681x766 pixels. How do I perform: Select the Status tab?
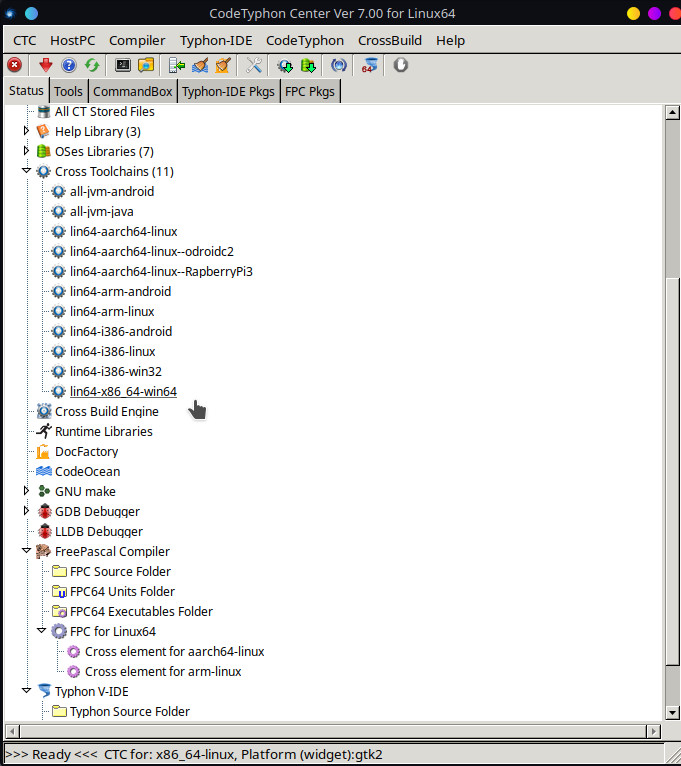click(26, 91)
